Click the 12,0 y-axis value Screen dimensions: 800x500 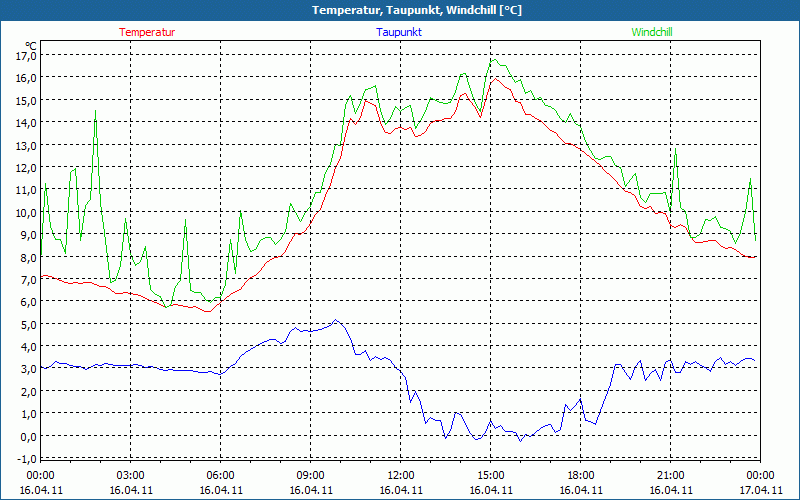(x=27, y=167)
